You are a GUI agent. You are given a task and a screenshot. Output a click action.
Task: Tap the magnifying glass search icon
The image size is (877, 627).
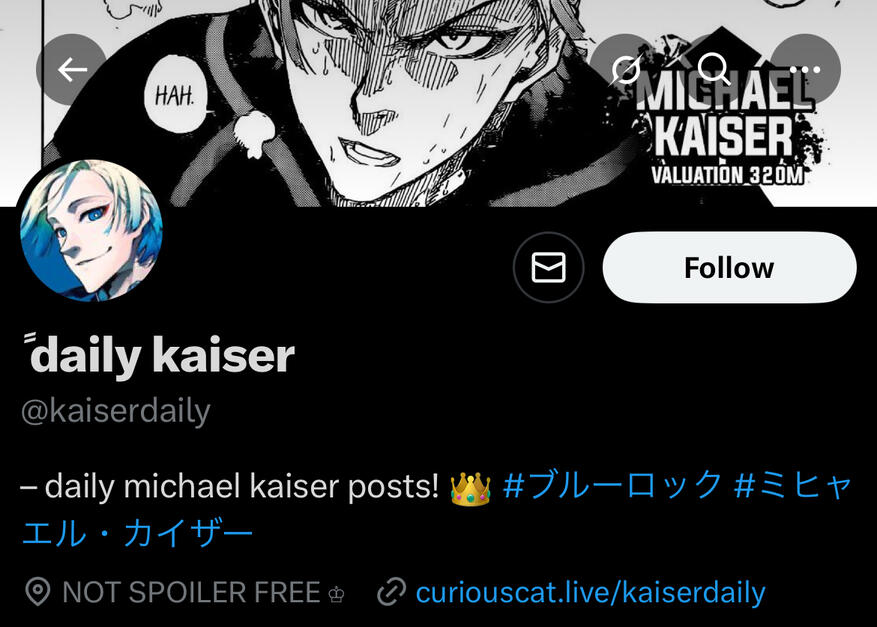715,70
